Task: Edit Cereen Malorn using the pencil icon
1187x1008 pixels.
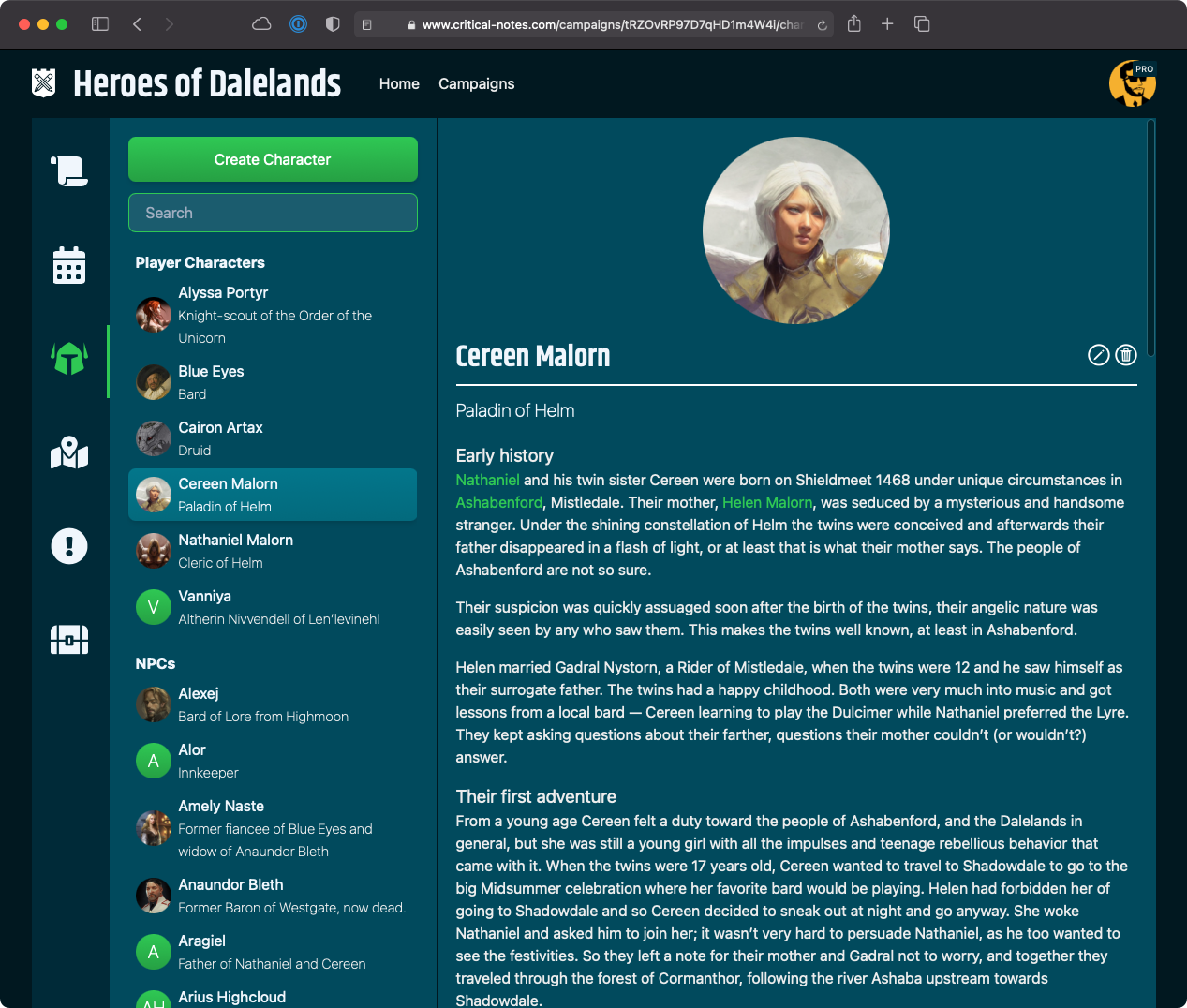Action: click(1098, 355)
